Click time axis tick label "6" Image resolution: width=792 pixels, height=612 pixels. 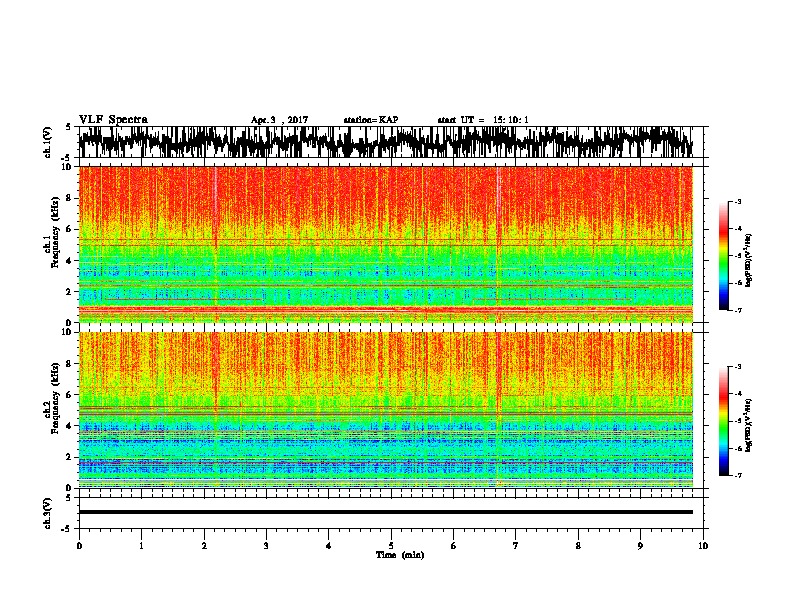coord(454,546)
